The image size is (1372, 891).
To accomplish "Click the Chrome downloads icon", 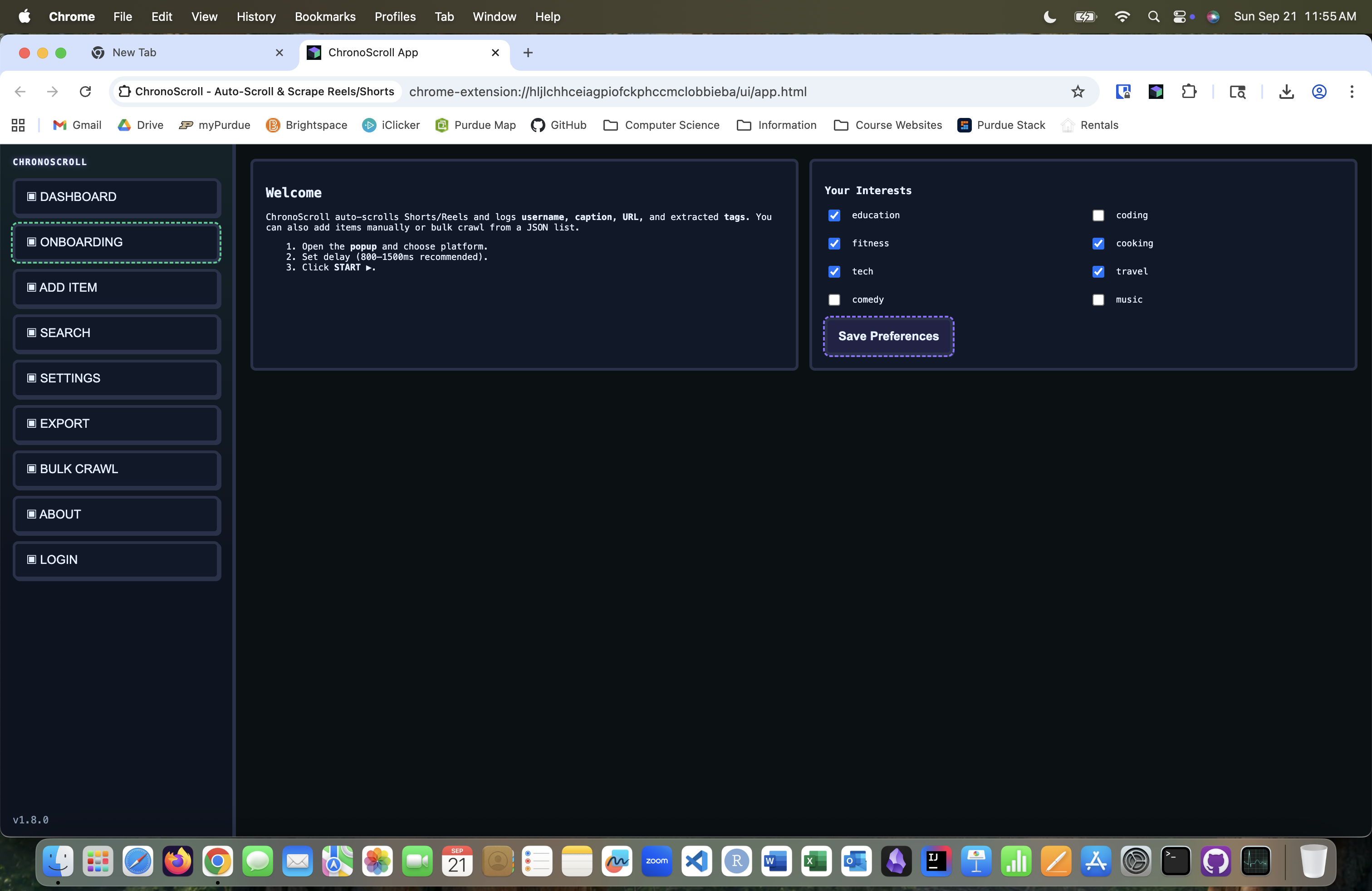I will tap(1286, 92).
